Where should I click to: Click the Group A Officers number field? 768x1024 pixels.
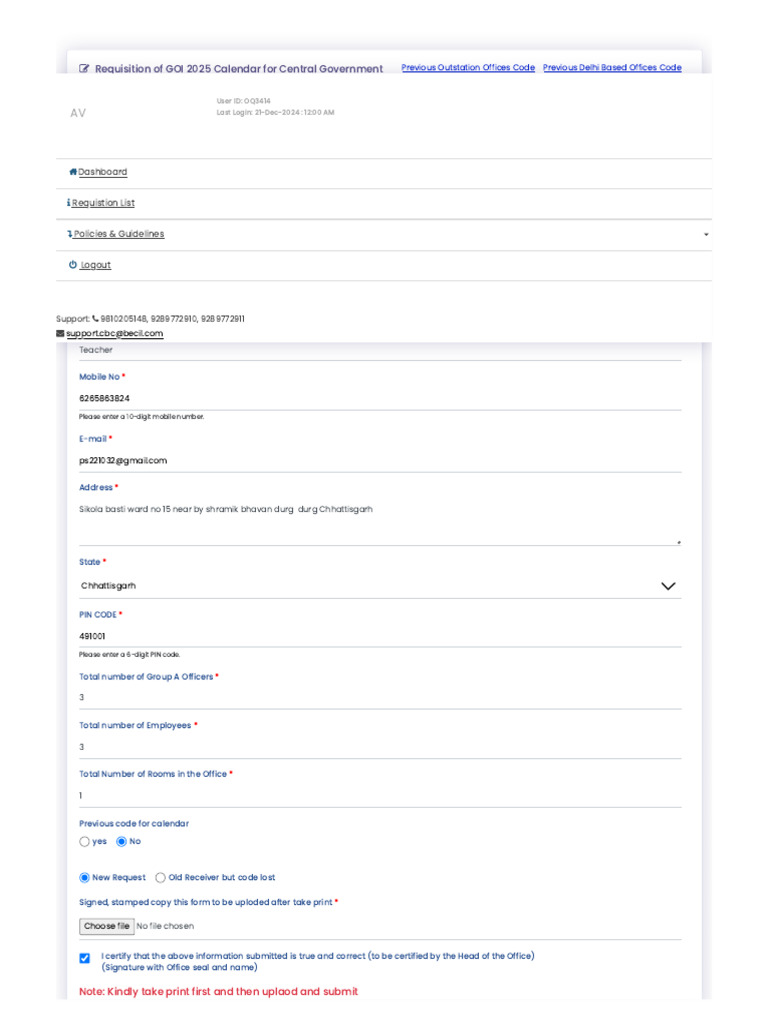pyautogui.click(x=380, y=697)
